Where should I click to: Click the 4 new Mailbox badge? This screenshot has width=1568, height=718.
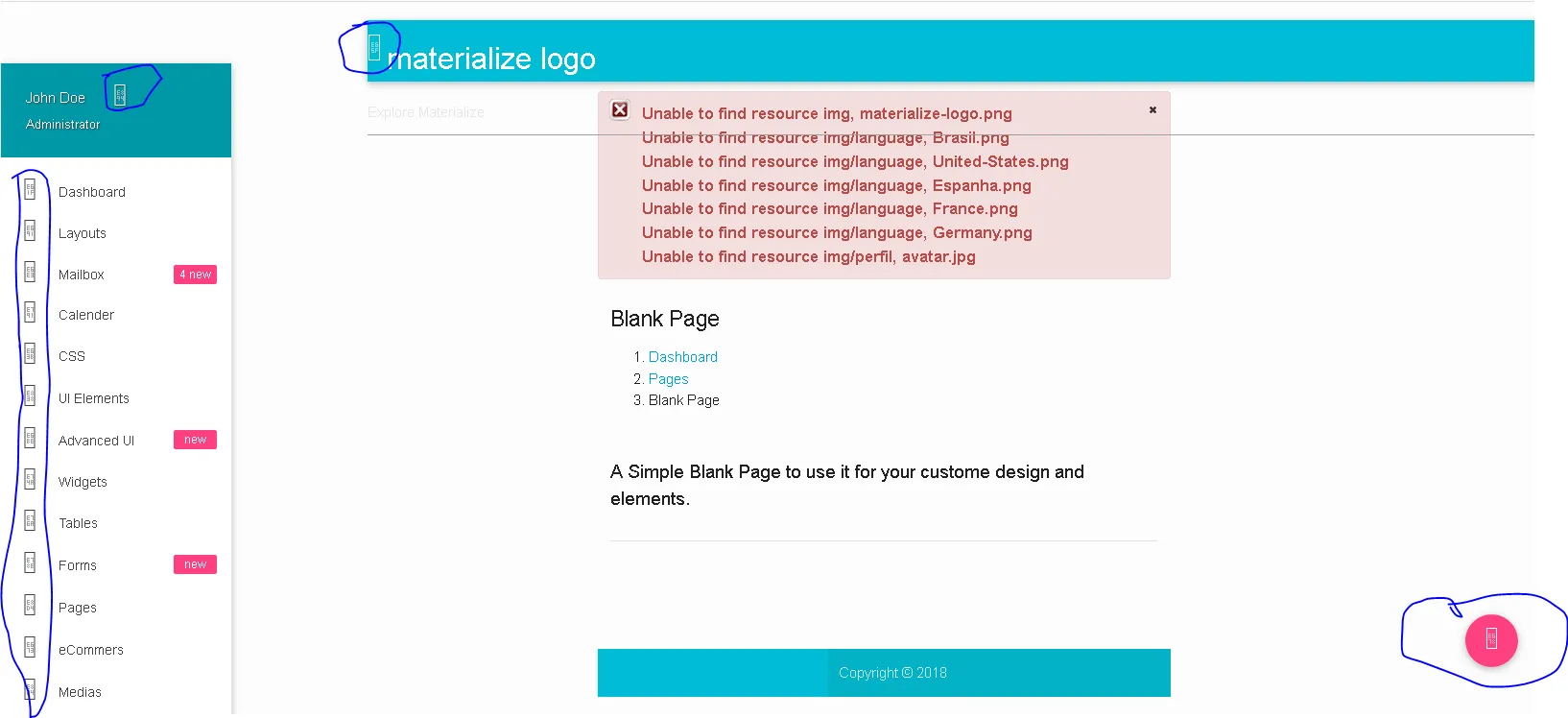195,275
